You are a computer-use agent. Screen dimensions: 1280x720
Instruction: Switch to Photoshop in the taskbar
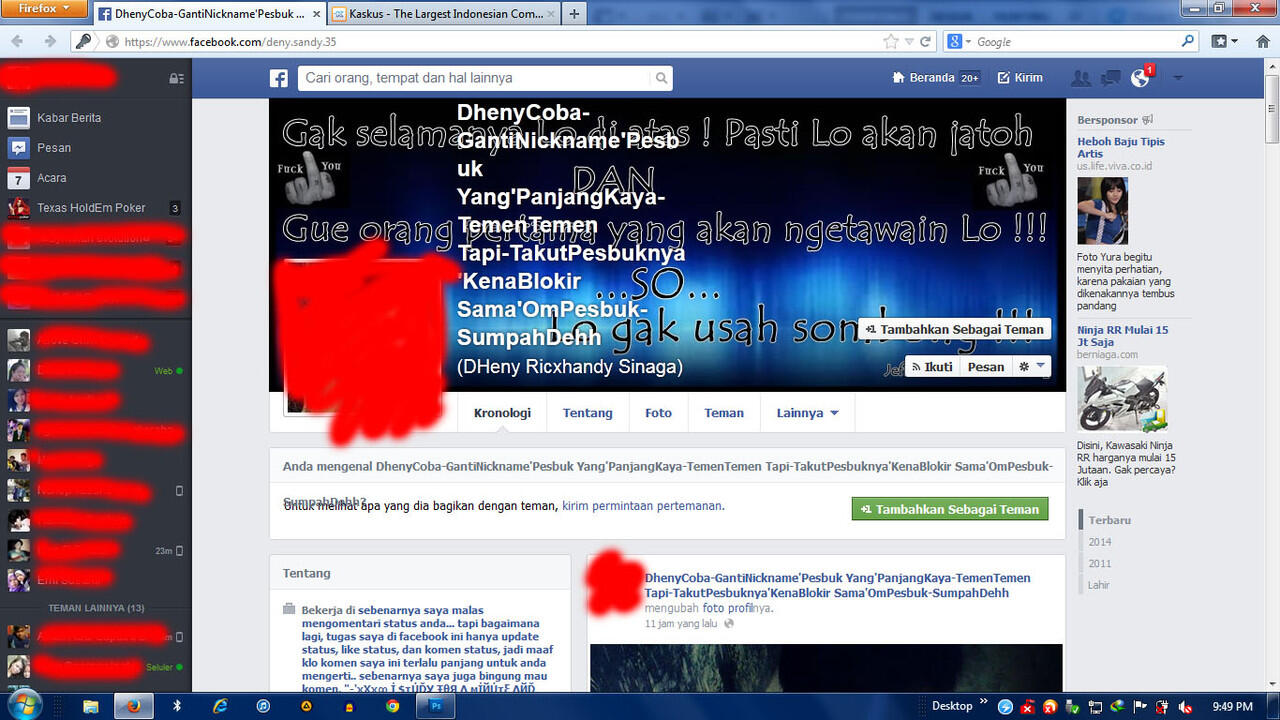[436, 706]
